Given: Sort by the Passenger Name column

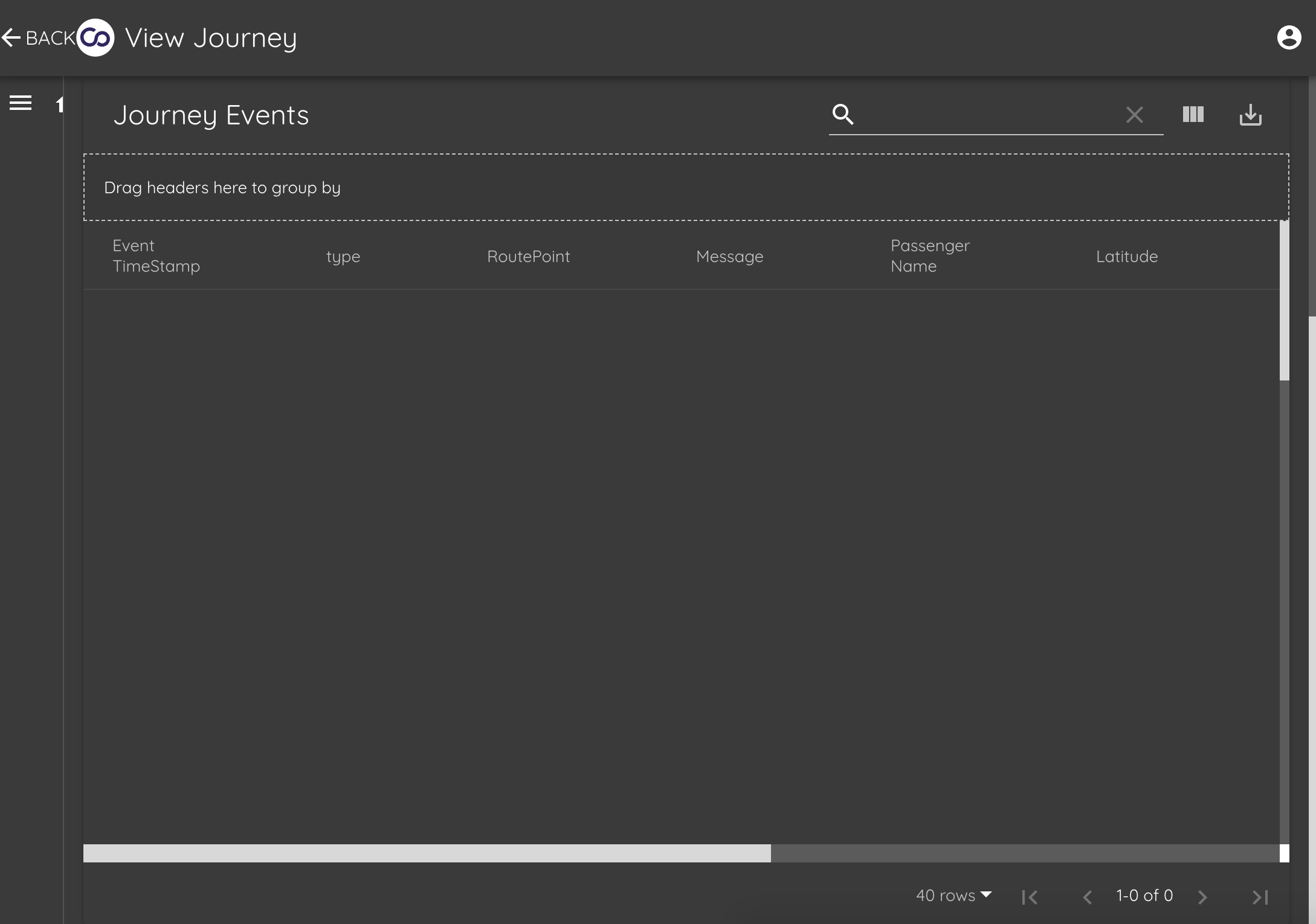Looking at the screenshot, I should [930, 255].
